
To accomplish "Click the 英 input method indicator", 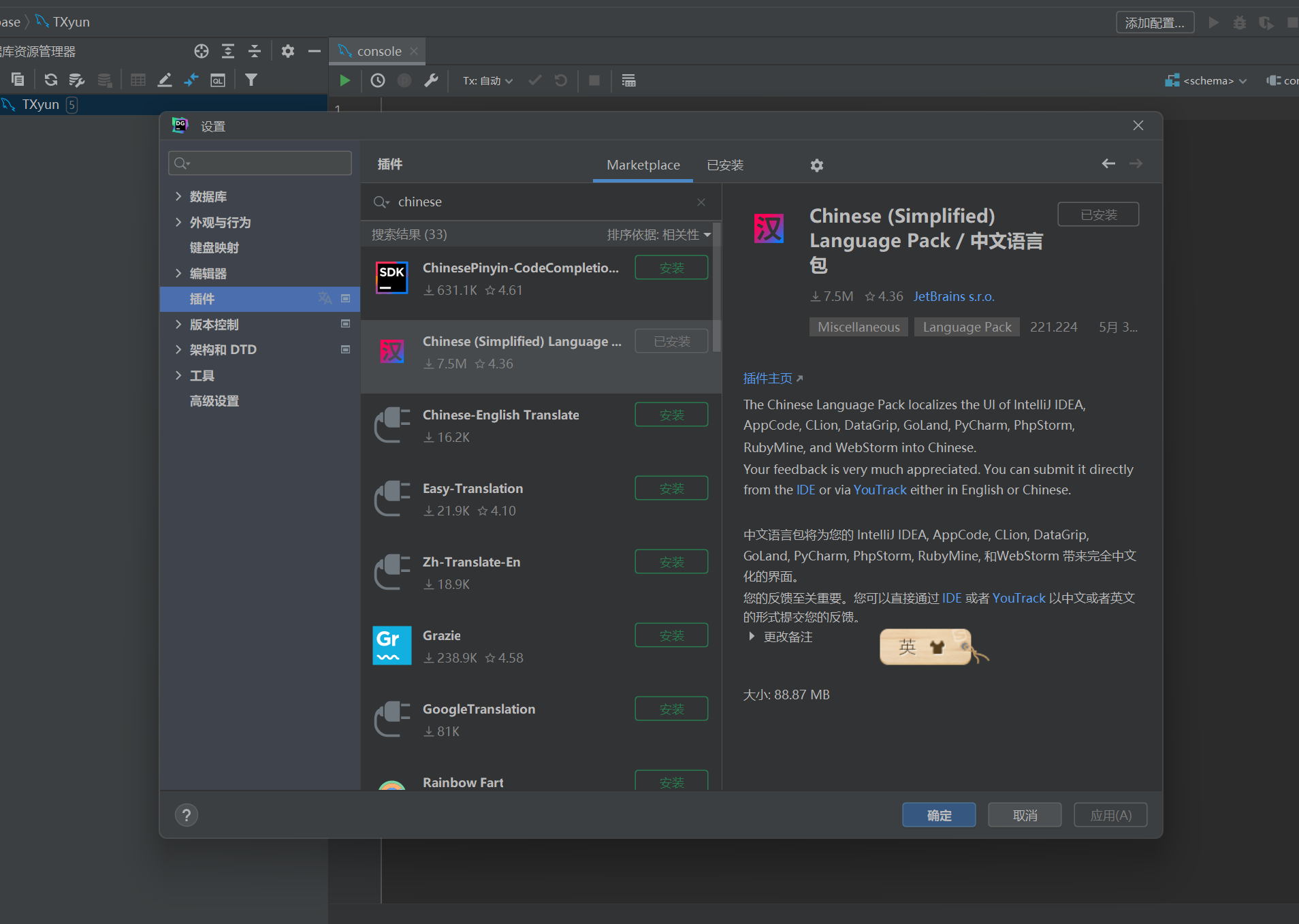I will point(908,647).
